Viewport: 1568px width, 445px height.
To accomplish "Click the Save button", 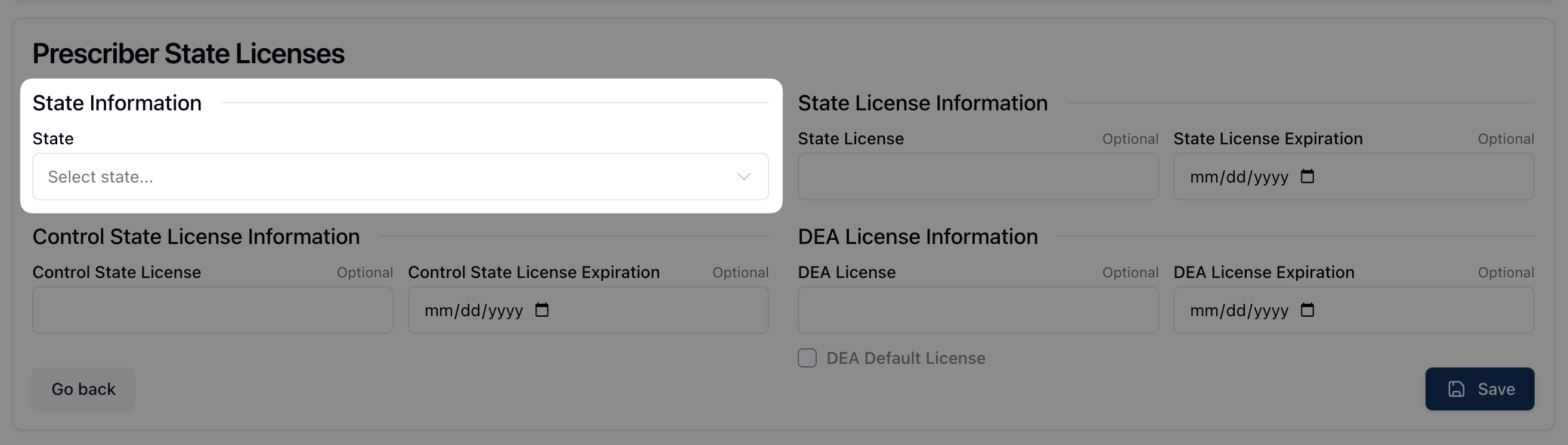I will pos(1479,389).
